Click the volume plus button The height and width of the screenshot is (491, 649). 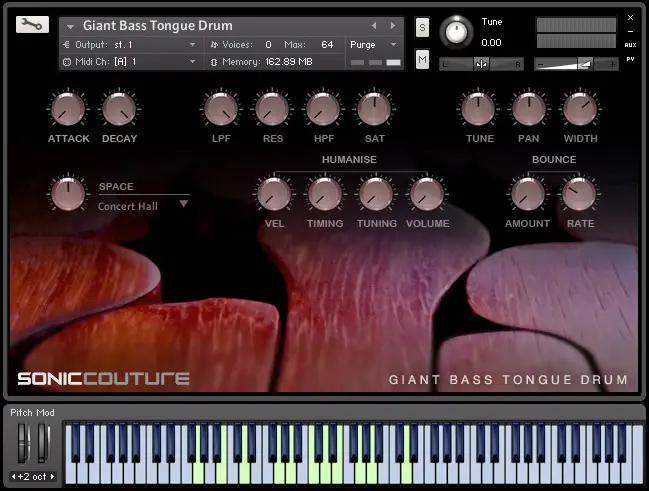612,64
